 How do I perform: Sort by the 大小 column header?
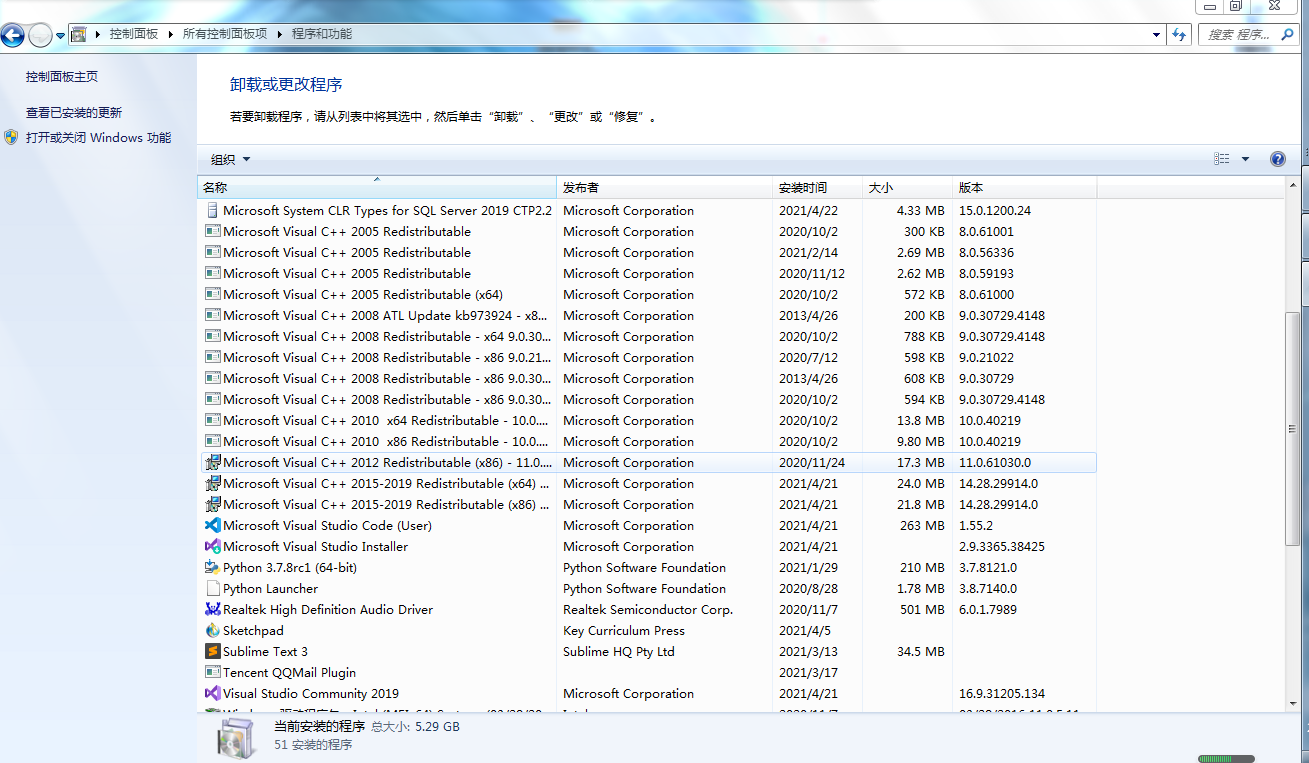point(907,187)
